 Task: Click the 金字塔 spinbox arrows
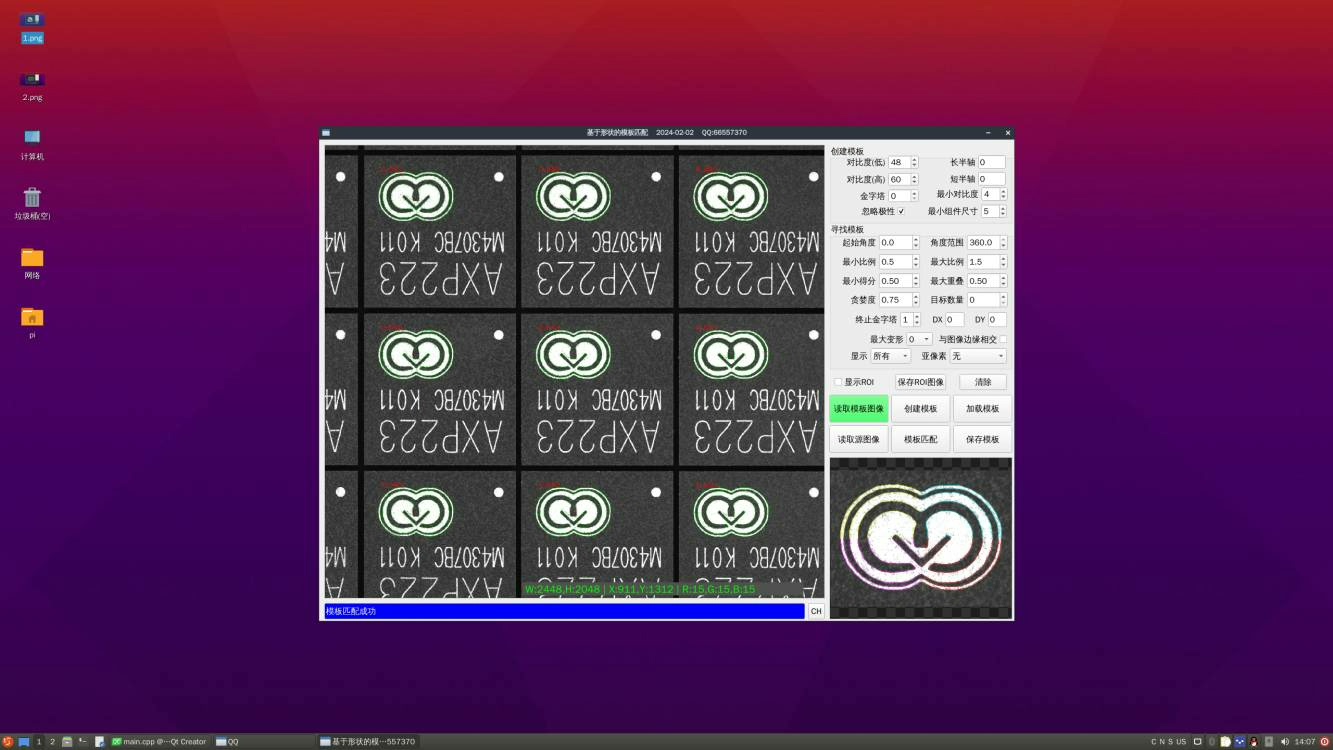914,196
